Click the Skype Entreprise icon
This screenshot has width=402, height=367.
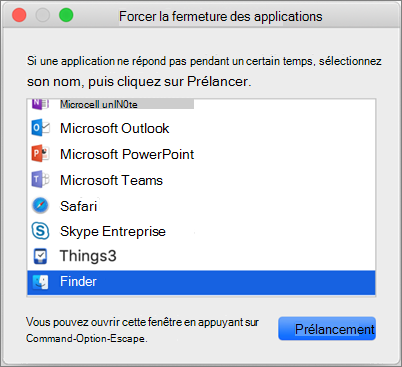click(x=40, y=231)
